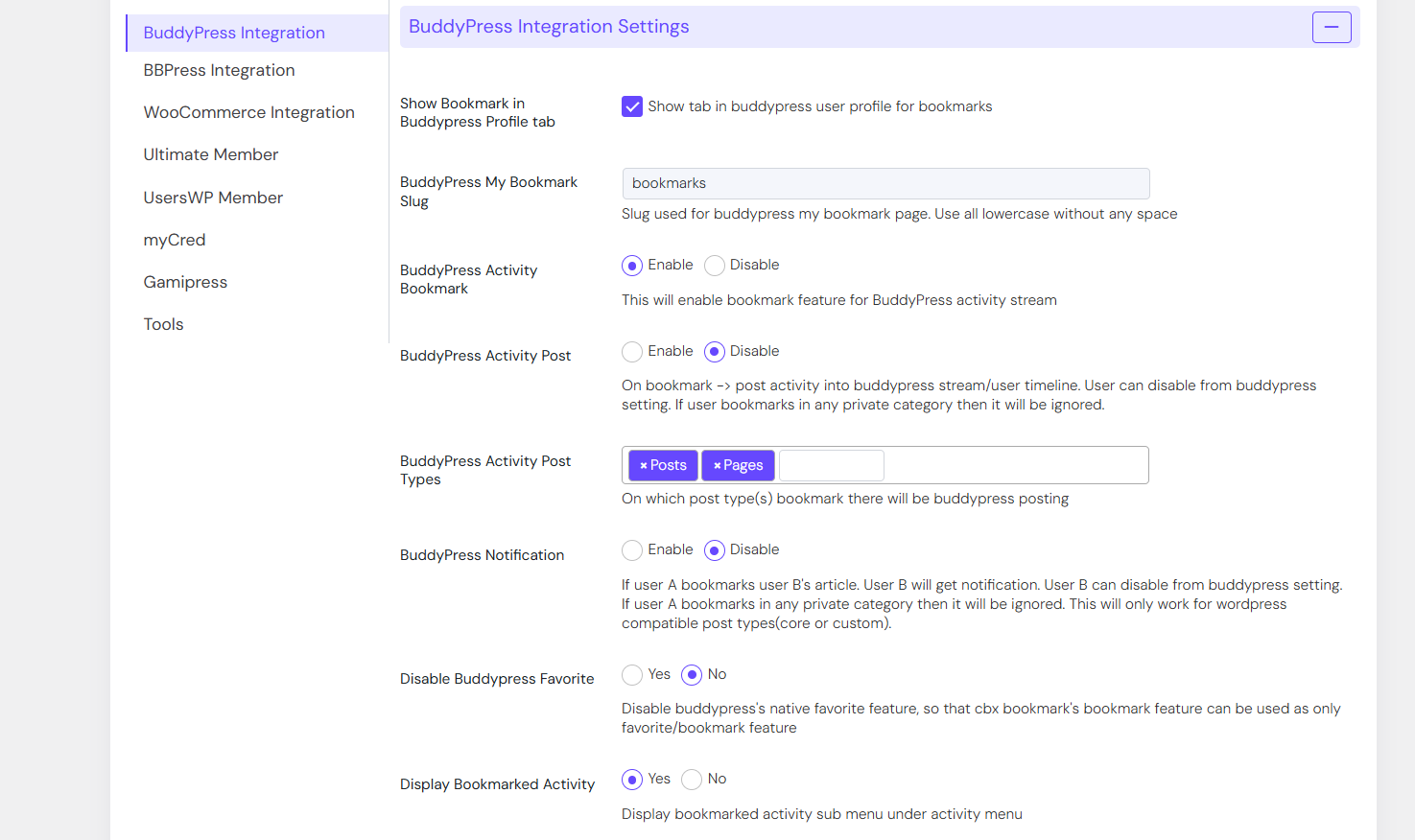Select Disable for BuddyPress Notification
The width and height of the screenshot is (1415, 840).
(715, 550)
